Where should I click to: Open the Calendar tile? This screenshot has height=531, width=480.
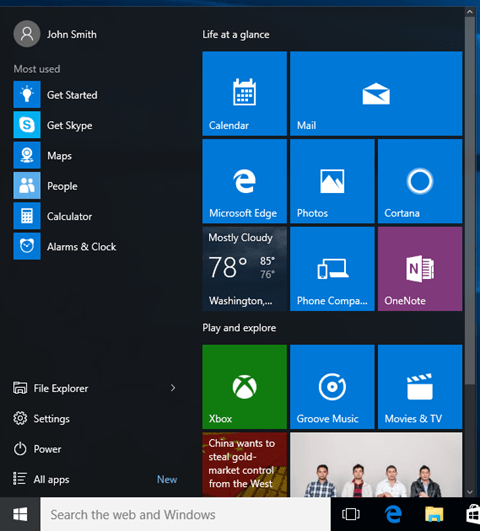245,94
